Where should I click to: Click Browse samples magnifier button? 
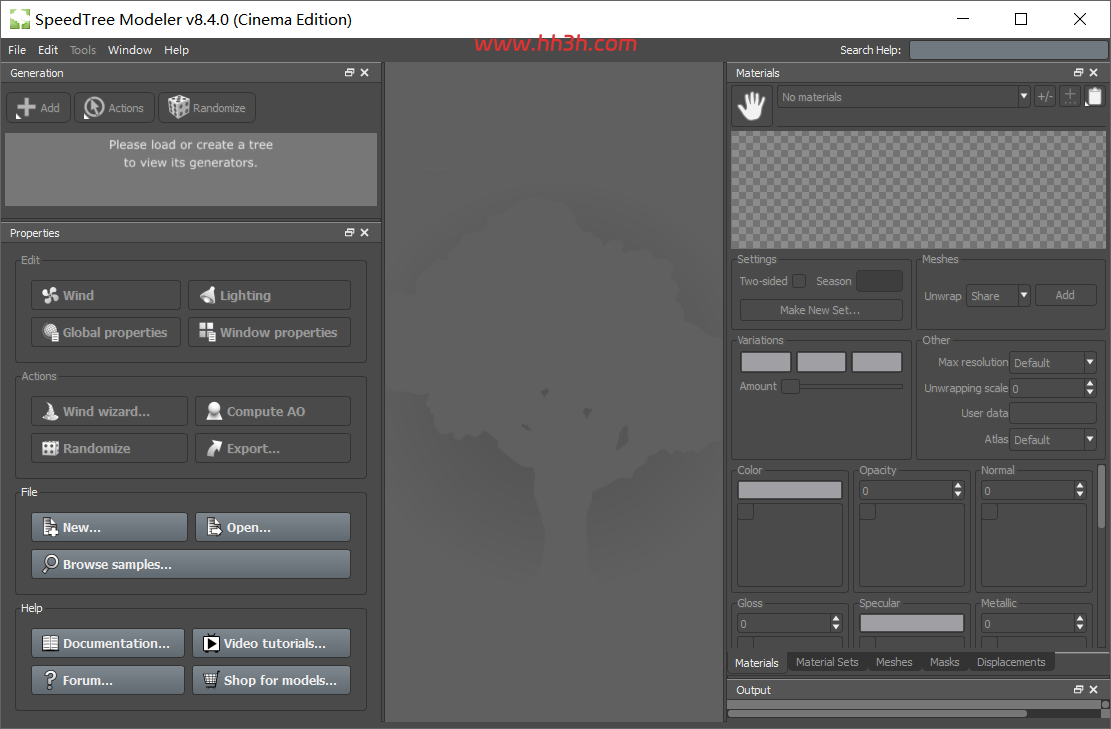[x=191, y=564]
